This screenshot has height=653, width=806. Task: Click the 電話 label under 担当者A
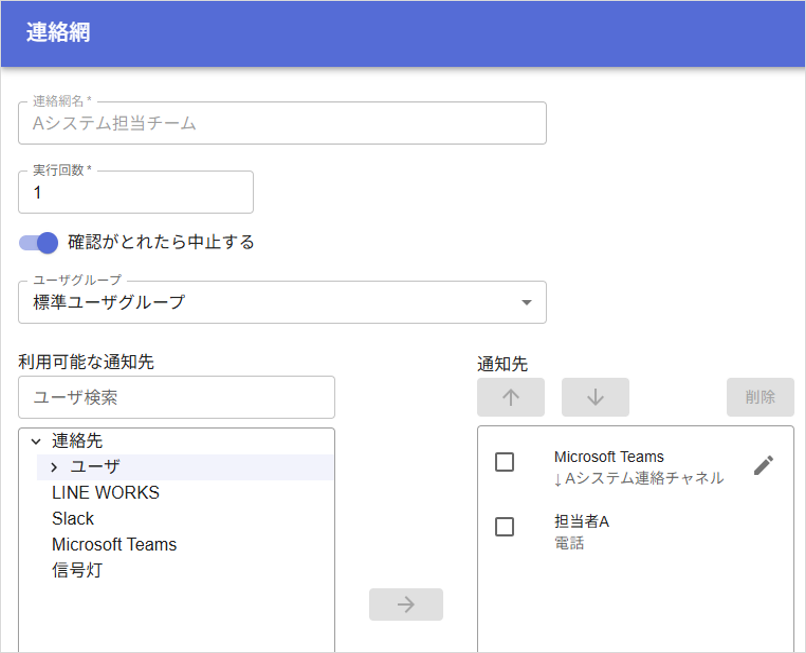point(569,543)
